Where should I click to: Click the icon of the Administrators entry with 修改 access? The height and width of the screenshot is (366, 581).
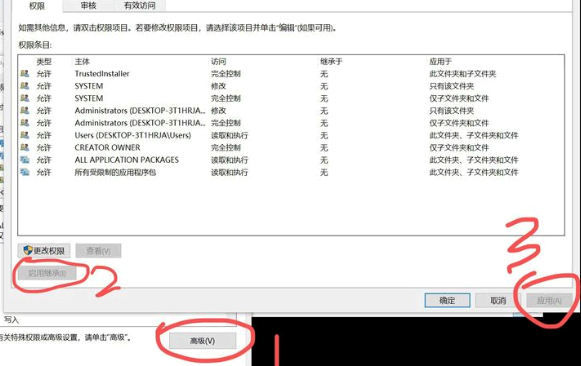(x=25, y=110)
